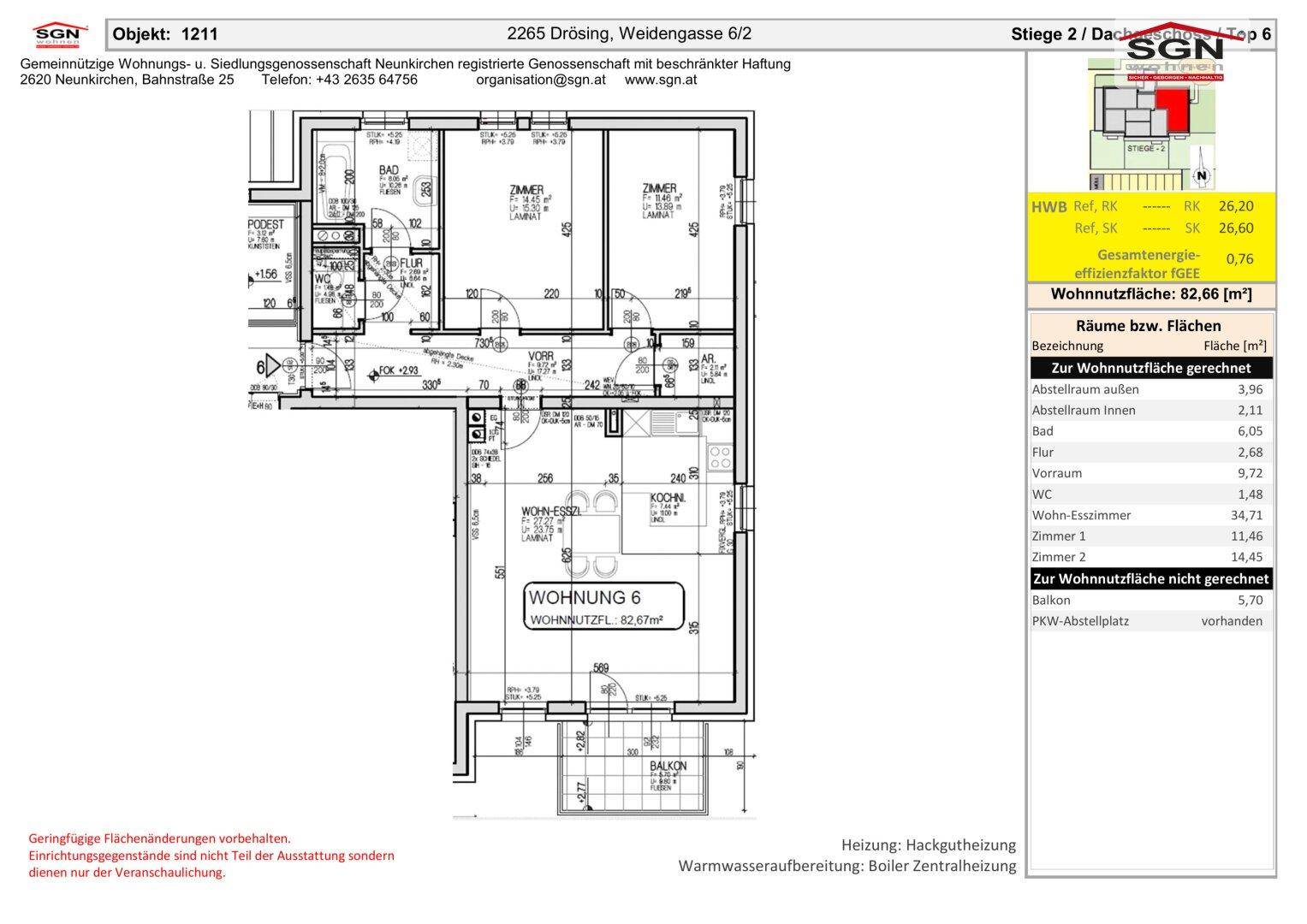This screenshot has height=924, width=1307.
Task: Select the Heizung: Hackgutheizung line
Action: coord(929,845)
